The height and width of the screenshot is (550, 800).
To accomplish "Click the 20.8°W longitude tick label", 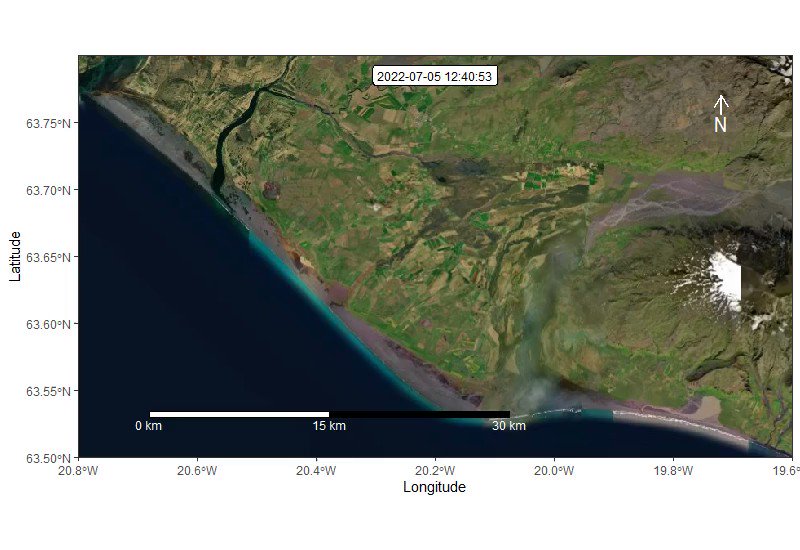I will (x=78, y=470).
